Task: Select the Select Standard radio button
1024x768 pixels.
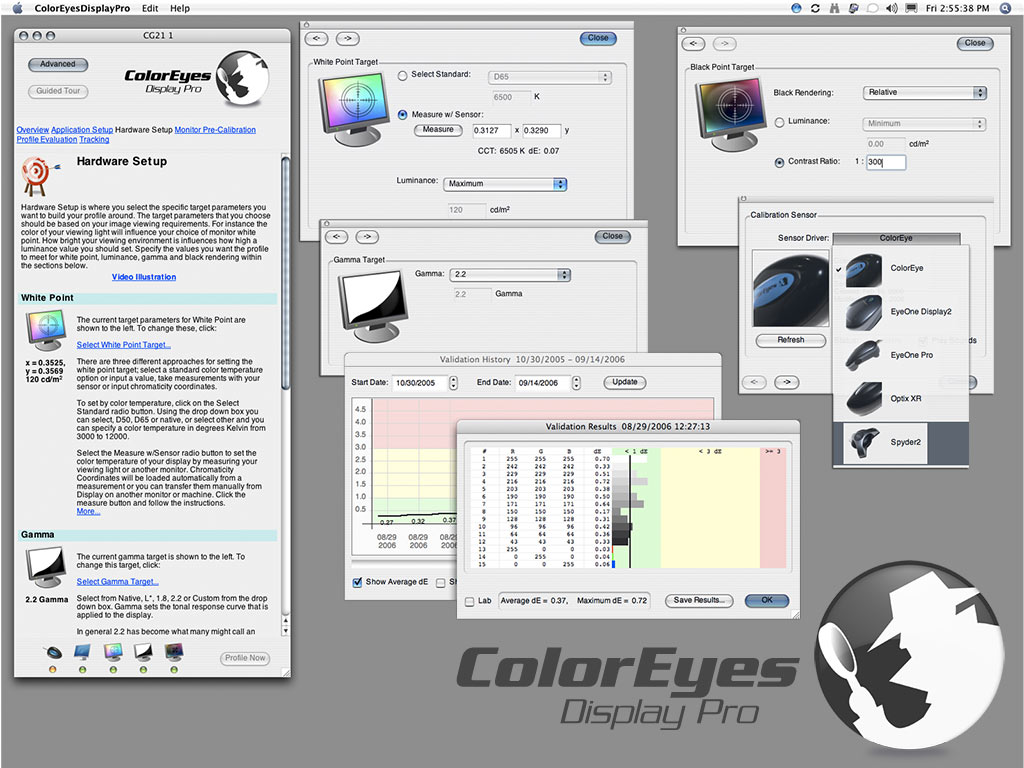Action: (x=402, y=75)
